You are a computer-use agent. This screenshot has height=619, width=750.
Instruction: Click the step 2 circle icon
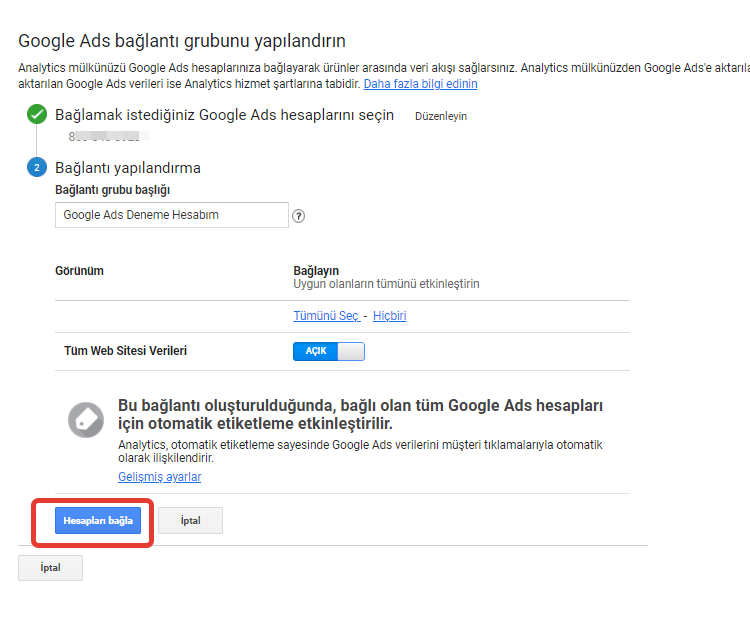click(x=37, y=167)
